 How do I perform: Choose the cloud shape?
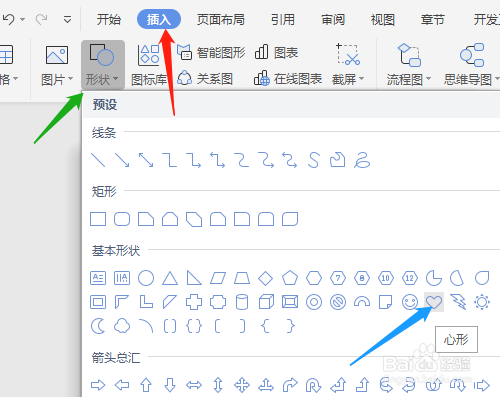point(122,326)
